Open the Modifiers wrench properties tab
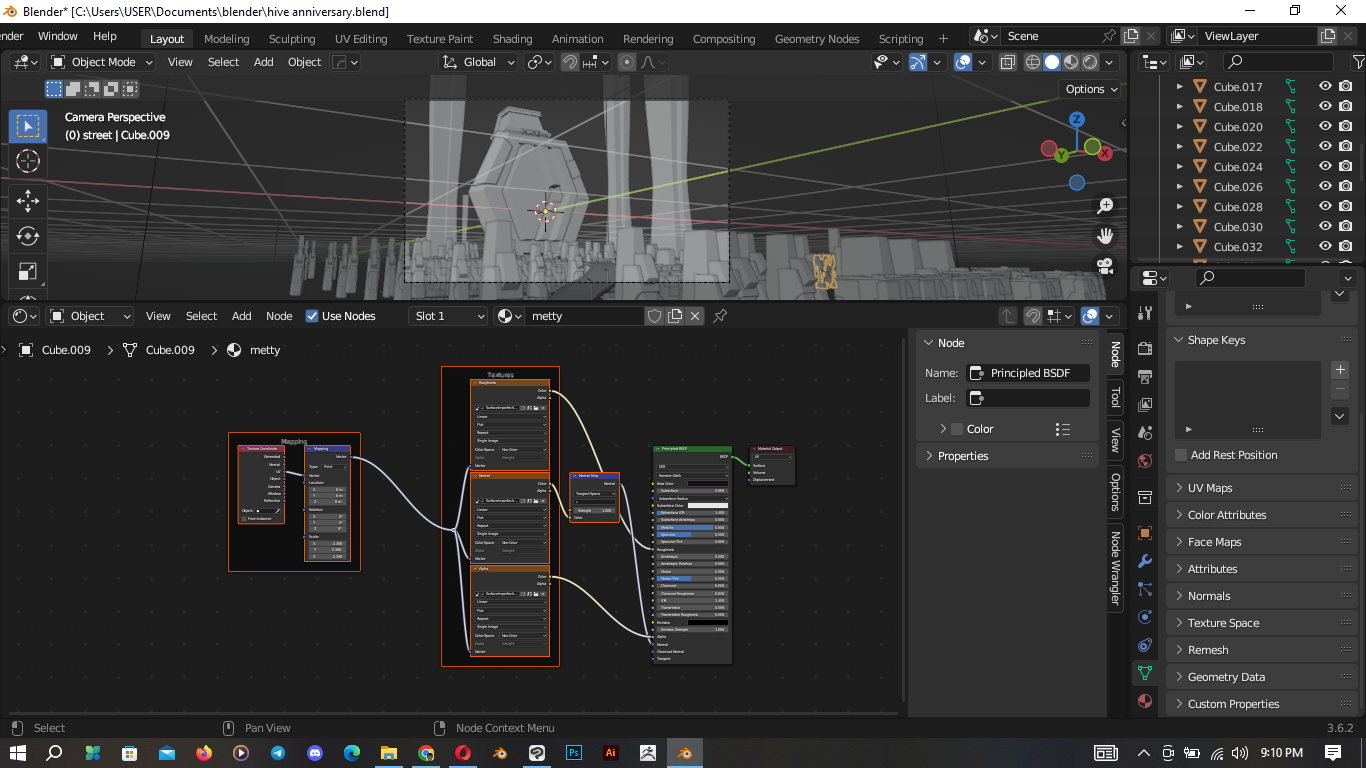 tap(1145, 561)
